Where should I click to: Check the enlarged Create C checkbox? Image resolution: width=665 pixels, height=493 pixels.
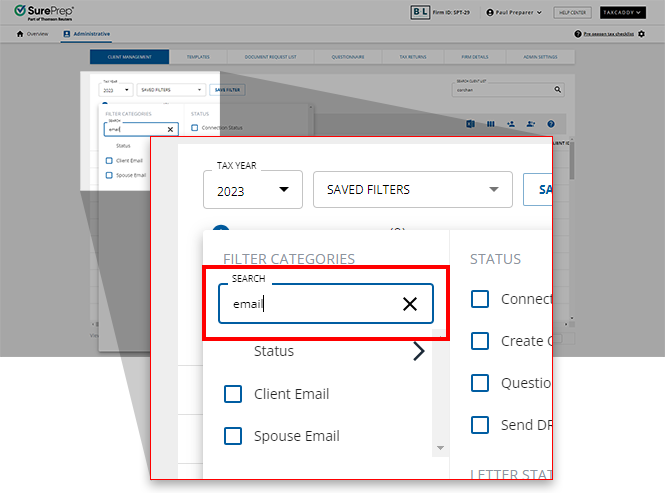coord(480,341)
